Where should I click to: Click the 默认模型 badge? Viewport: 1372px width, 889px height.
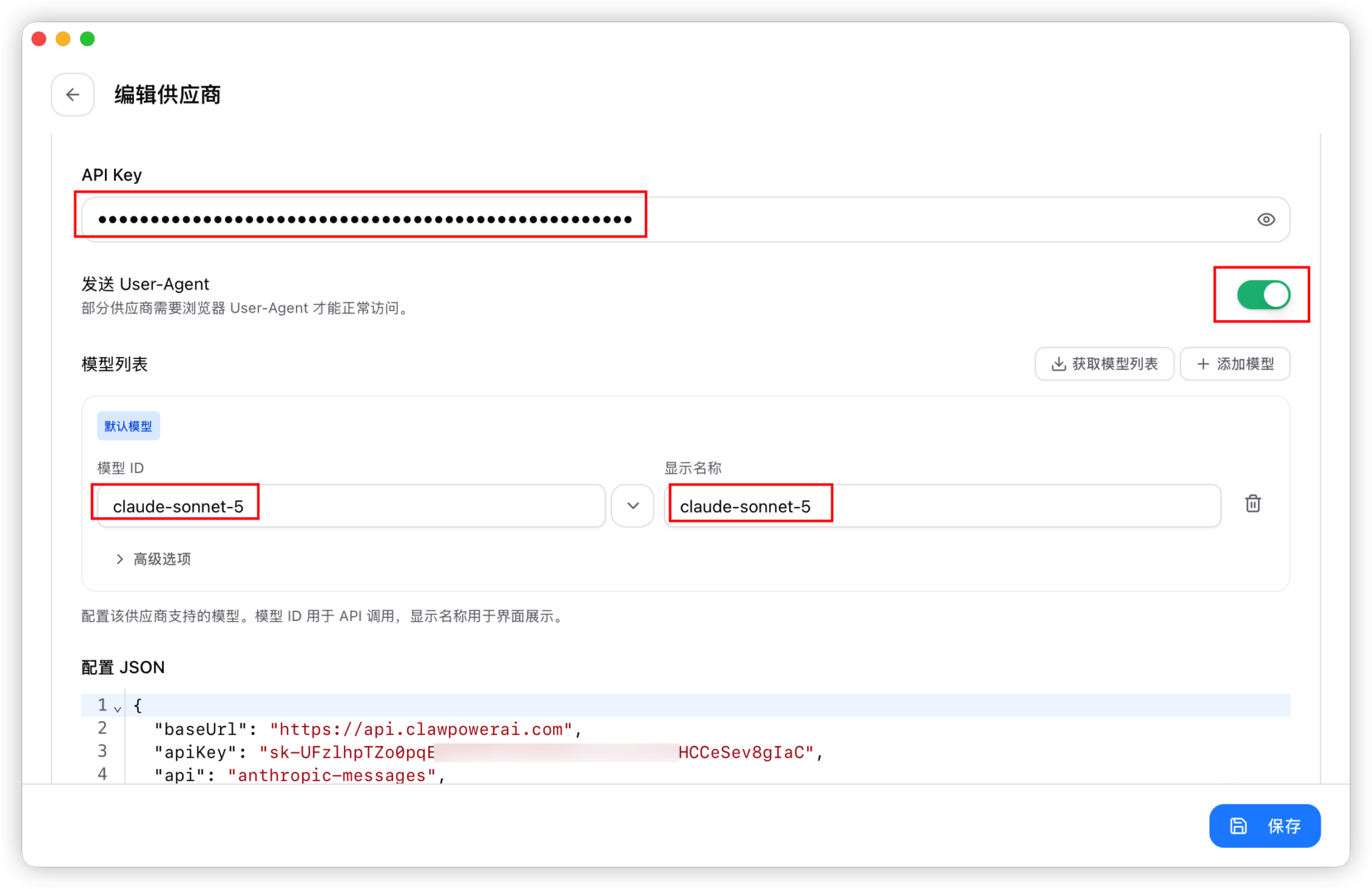click(x=129, y=426)
